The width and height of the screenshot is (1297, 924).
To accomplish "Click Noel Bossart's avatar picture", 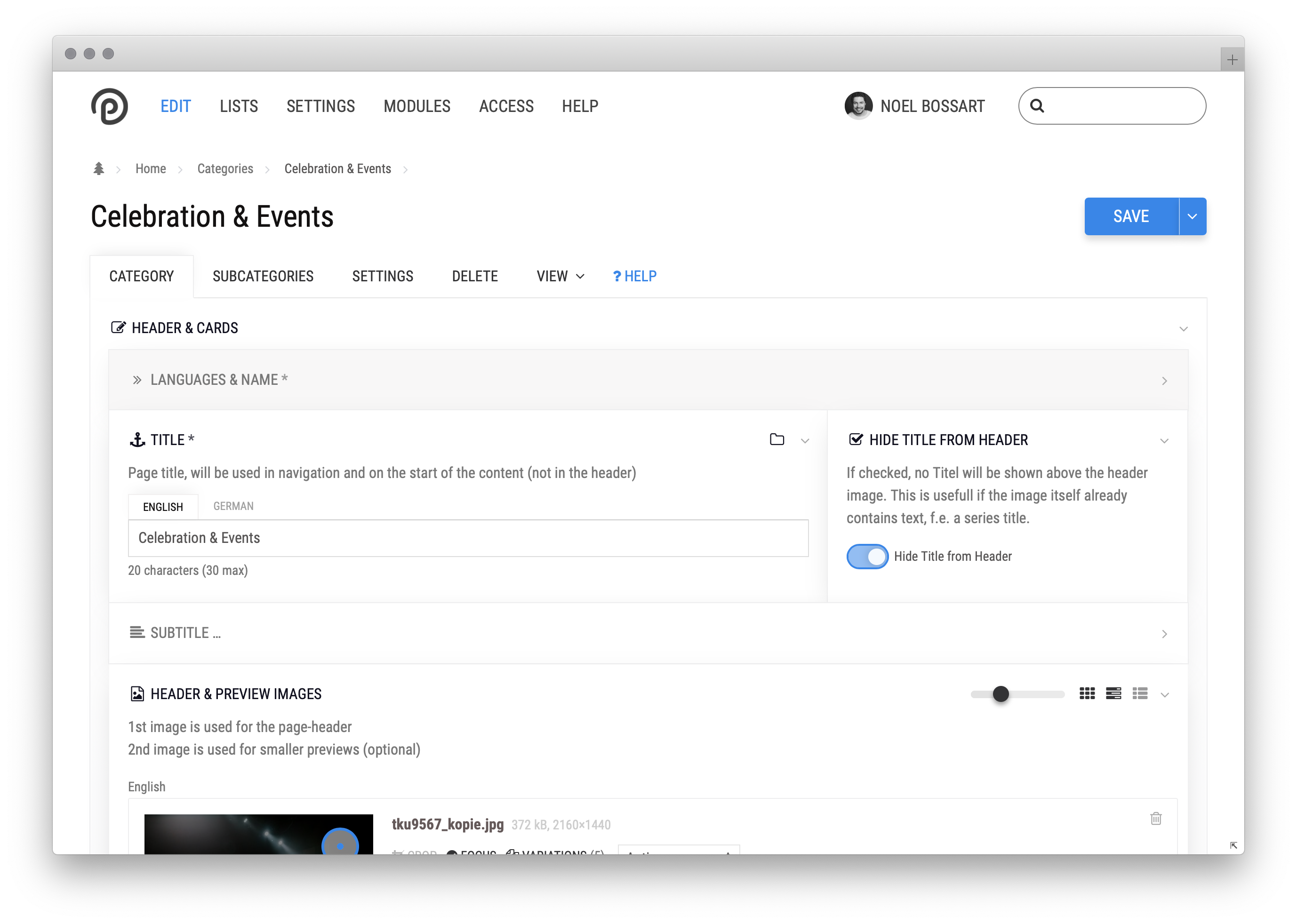I will [858, 106].
